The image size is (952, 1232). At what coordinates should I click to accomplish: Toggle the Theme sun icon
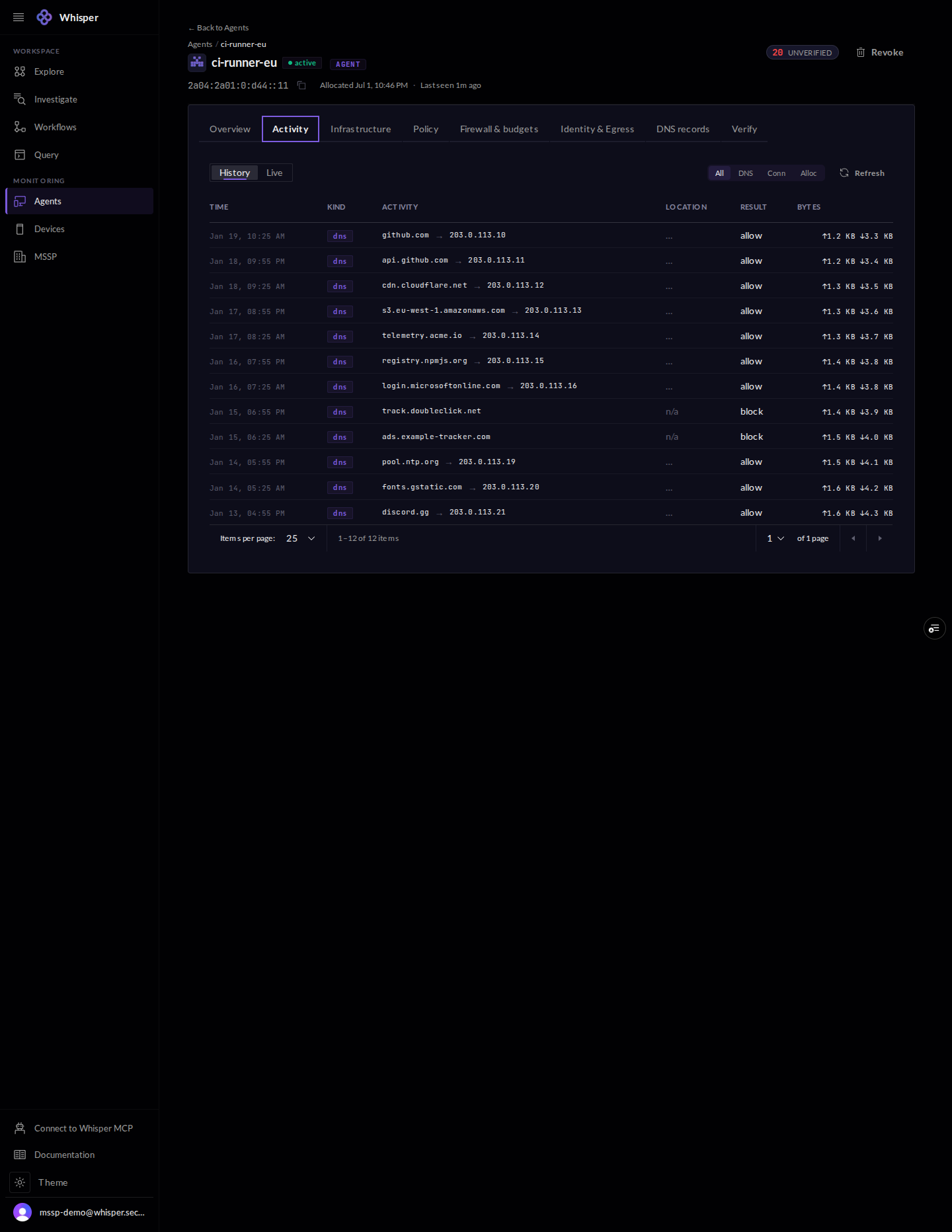click(20, 1182)
